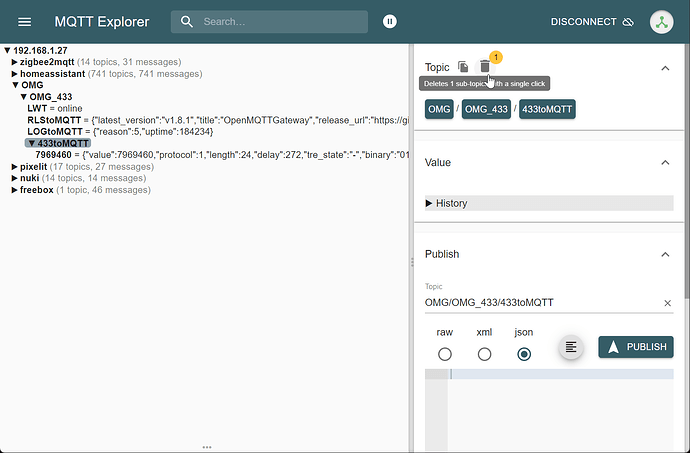
Task: Click the OMG_433 breadcrumb
Action: point(487,109)
